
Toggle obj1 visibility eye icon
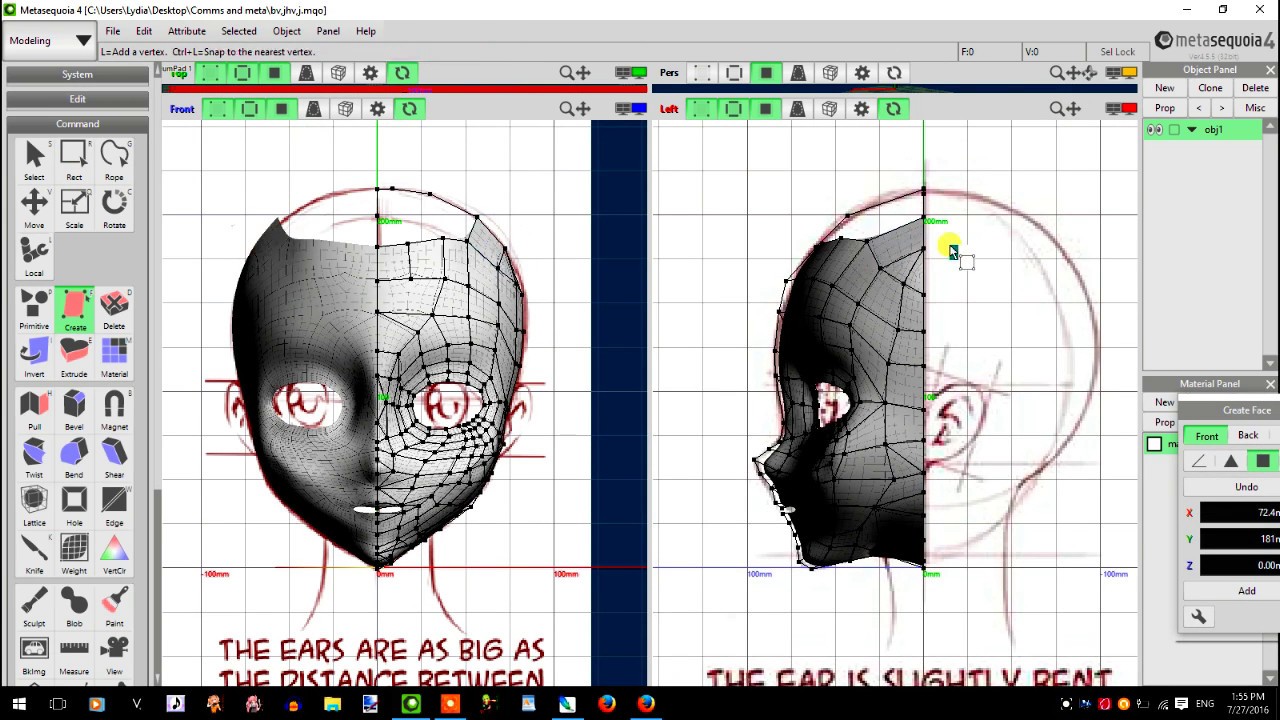point(1155,130)
